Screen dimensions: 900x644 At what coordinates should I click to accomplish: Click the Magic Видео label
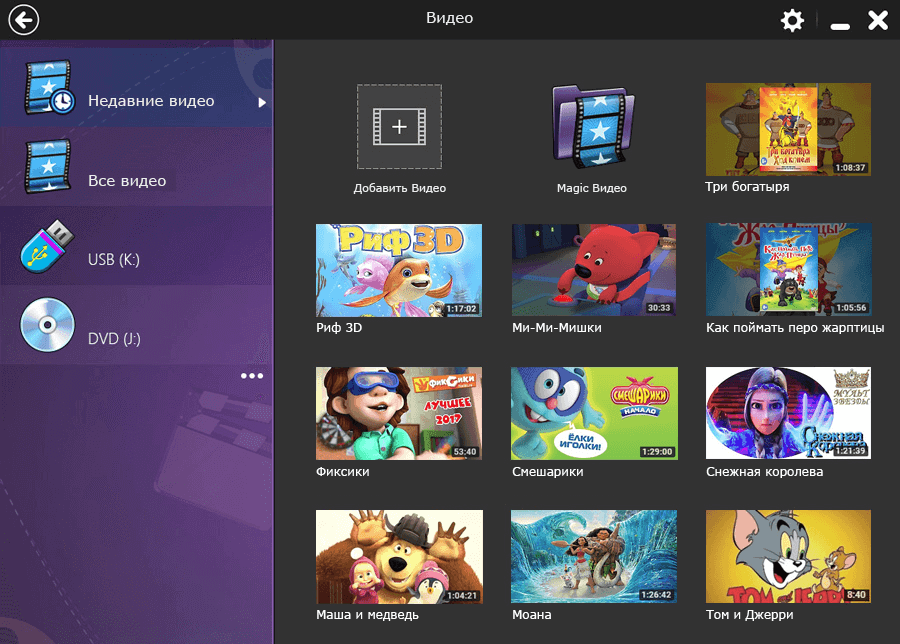point(592,188)
